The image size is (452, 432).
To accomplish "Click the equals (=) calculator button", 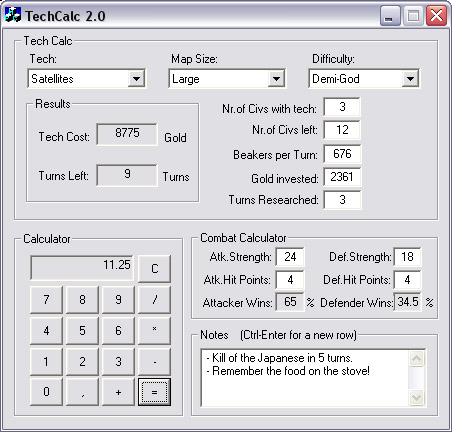I will tap(154, 392).
